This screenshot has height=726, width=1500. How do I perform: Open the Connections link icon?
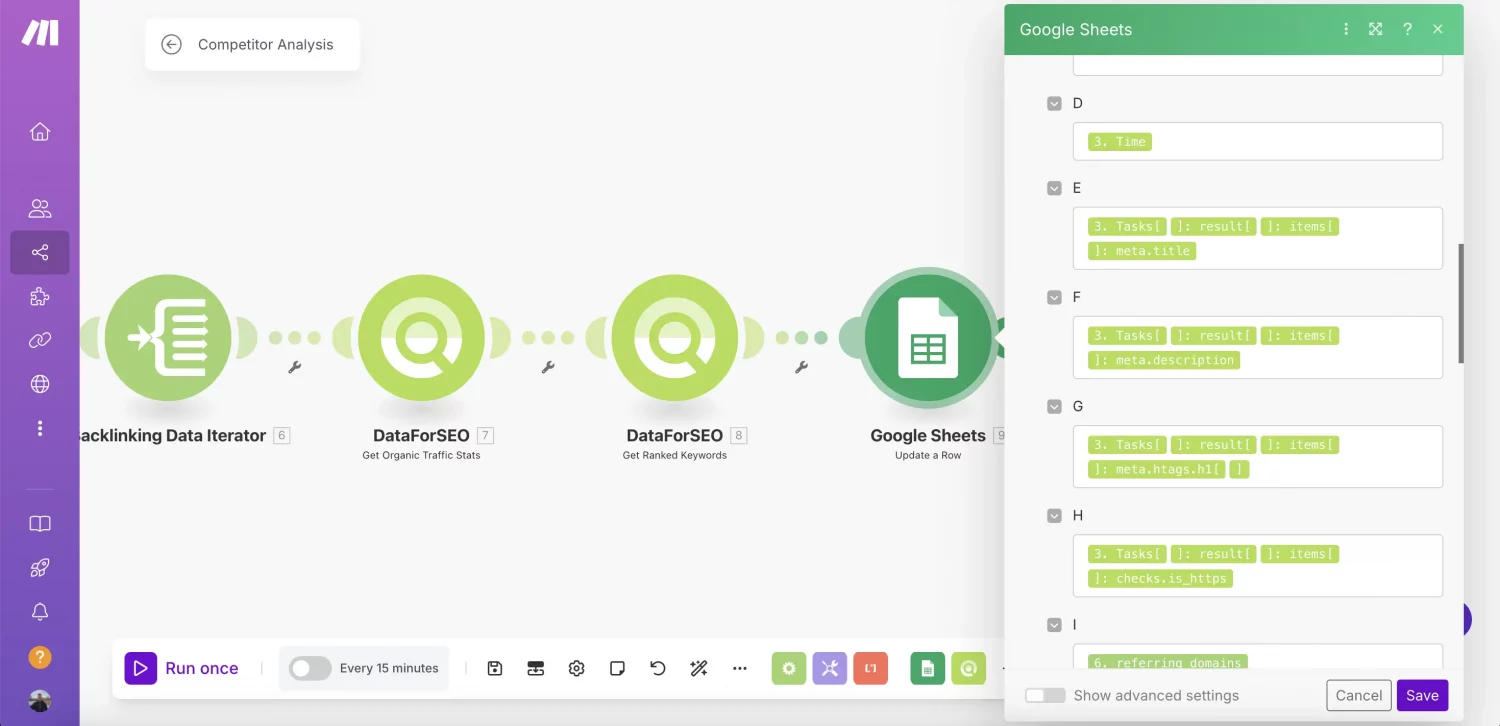[40, 341]
